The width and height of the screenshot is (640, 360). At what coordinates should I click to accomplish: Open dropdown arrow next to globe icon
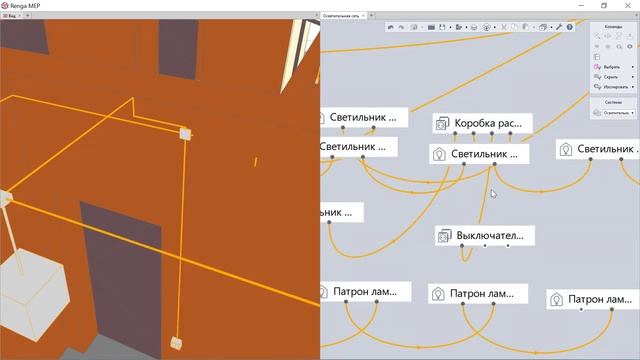coord(495,27)
